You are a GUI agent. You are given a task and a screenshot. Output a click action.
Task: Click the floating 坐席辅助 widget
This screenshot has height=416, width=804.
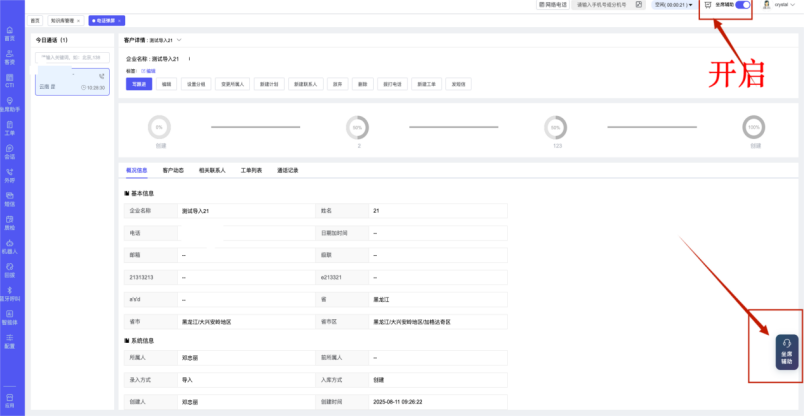[x=787, y=352]
